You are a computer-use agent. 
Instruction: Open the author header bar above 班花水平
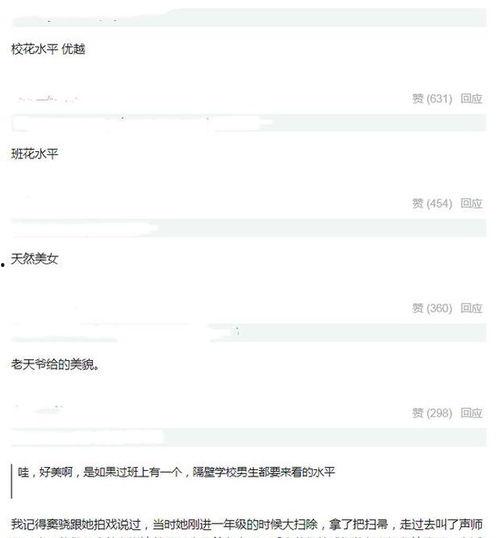click(249, 123)
